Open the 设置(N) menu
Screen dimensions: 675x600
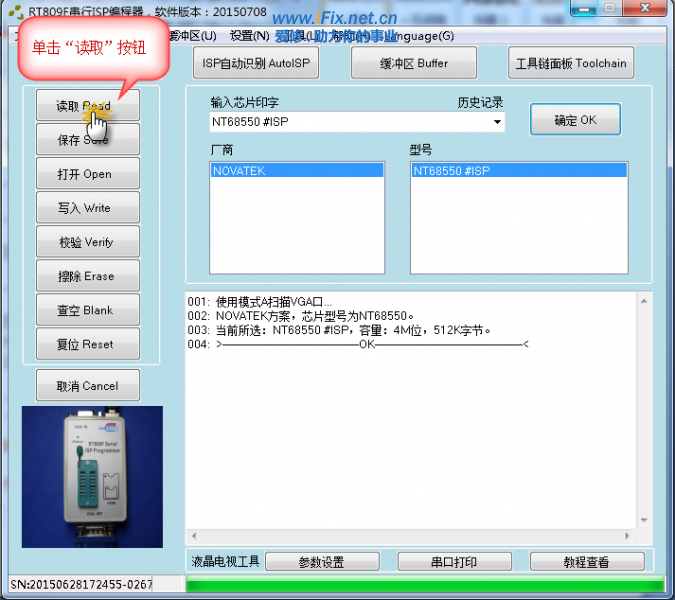click(x=249, y=36)
